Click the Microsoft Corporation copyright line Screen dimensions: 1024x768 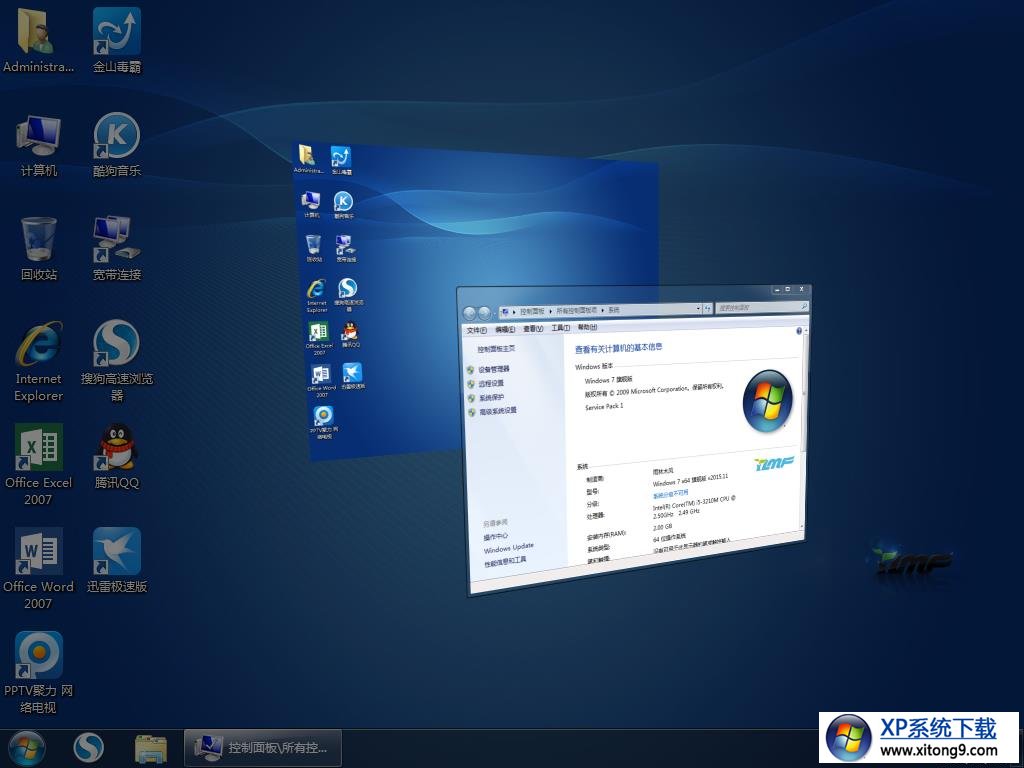pyautogui.click(x=654, y=391)
